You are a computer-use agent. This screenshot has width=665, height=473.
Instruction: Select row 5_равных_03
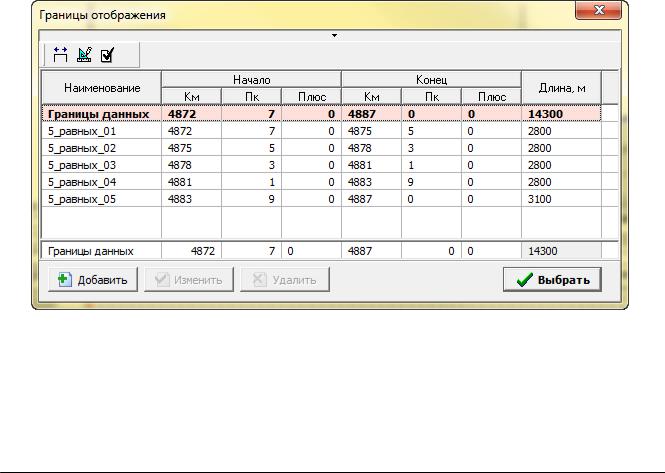321,165
